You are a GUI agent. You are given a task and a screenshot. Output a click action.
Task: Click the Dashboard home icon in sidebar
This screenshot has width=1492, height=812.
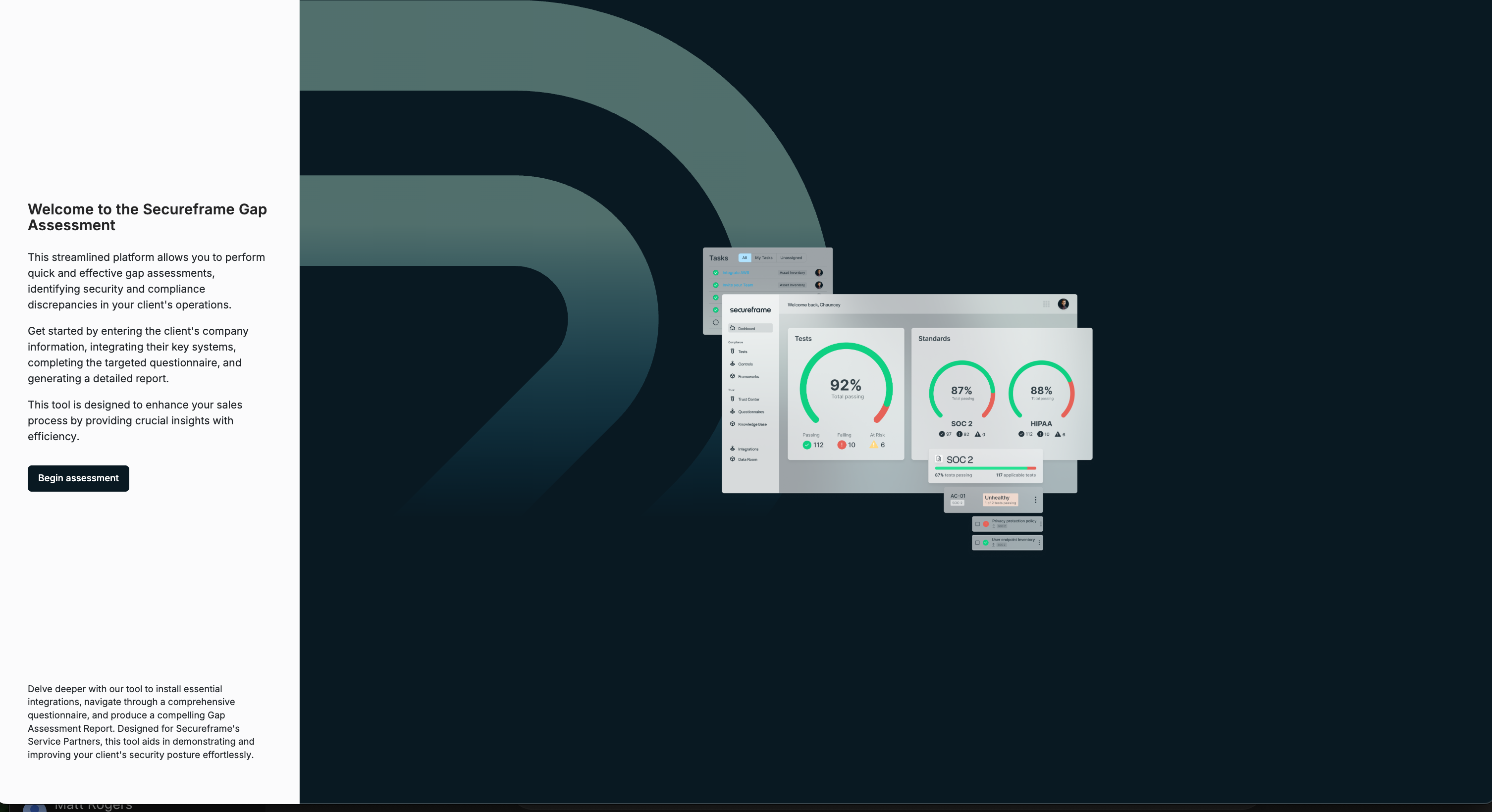[732, 328]
